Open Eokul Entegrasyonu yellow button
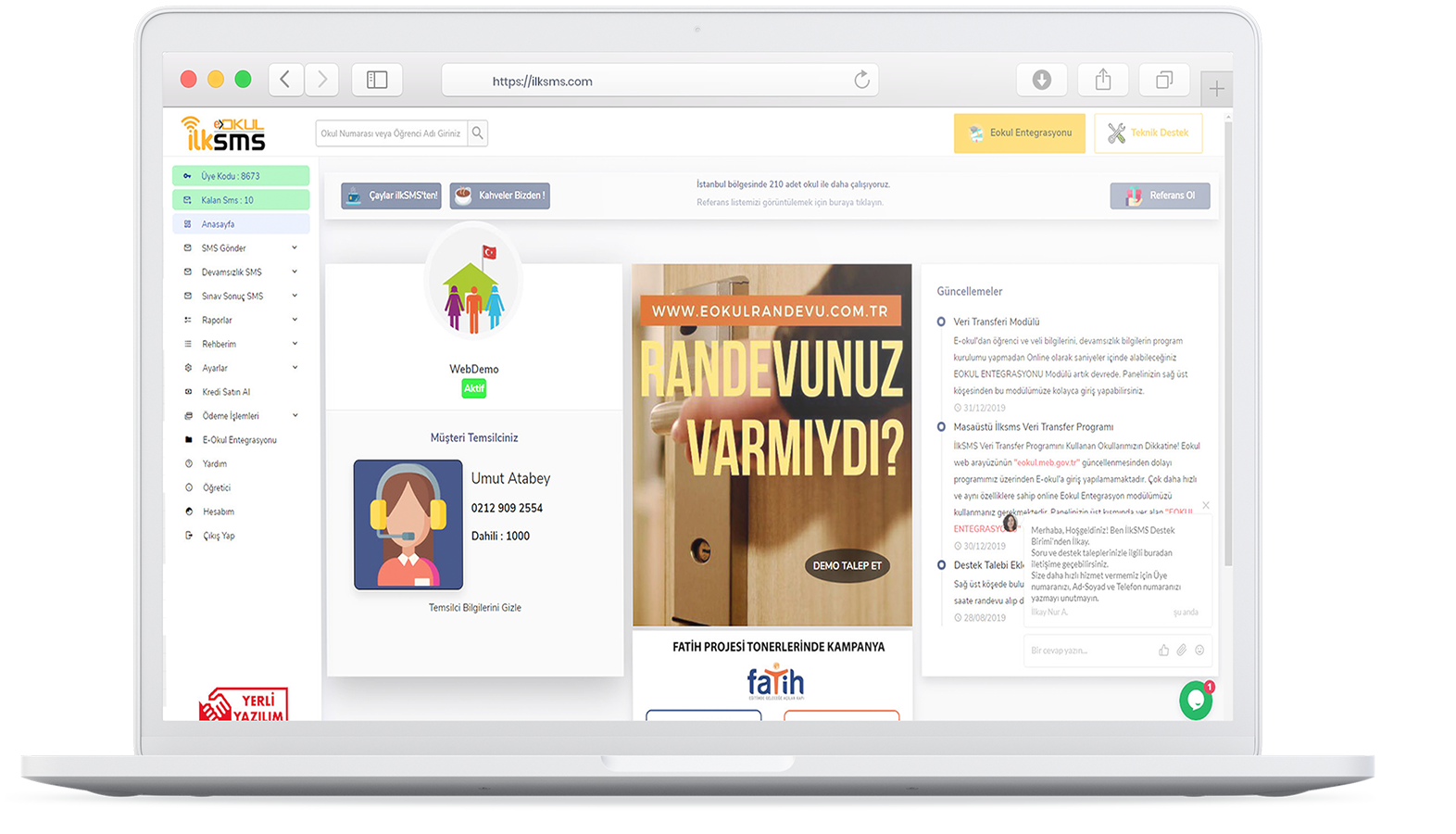This screenshot has height=834, width=1456. pyautogui.click(x=1020, y=133)
